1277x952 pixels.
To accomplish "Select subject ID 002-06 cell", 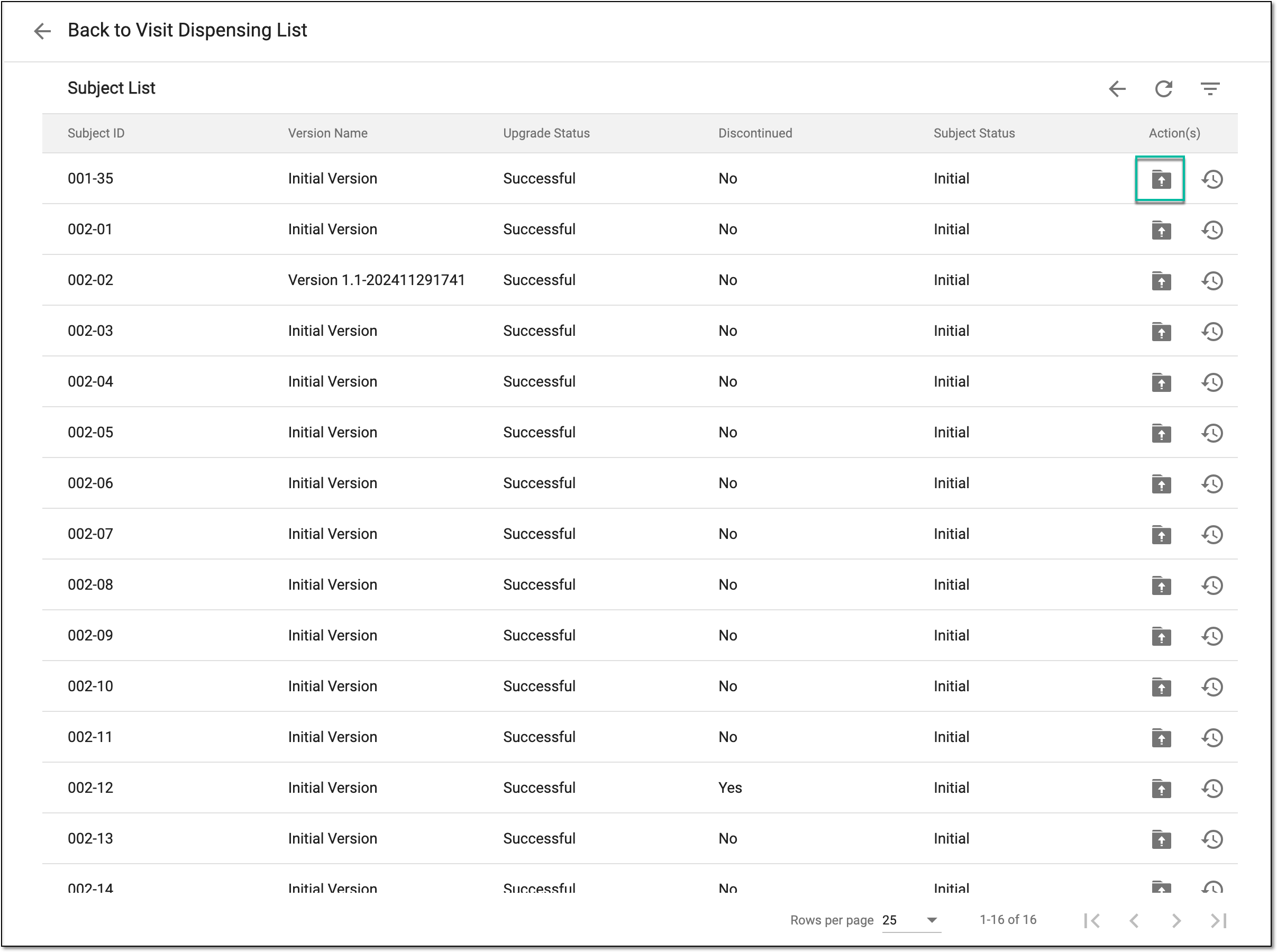I will point(90,483).
